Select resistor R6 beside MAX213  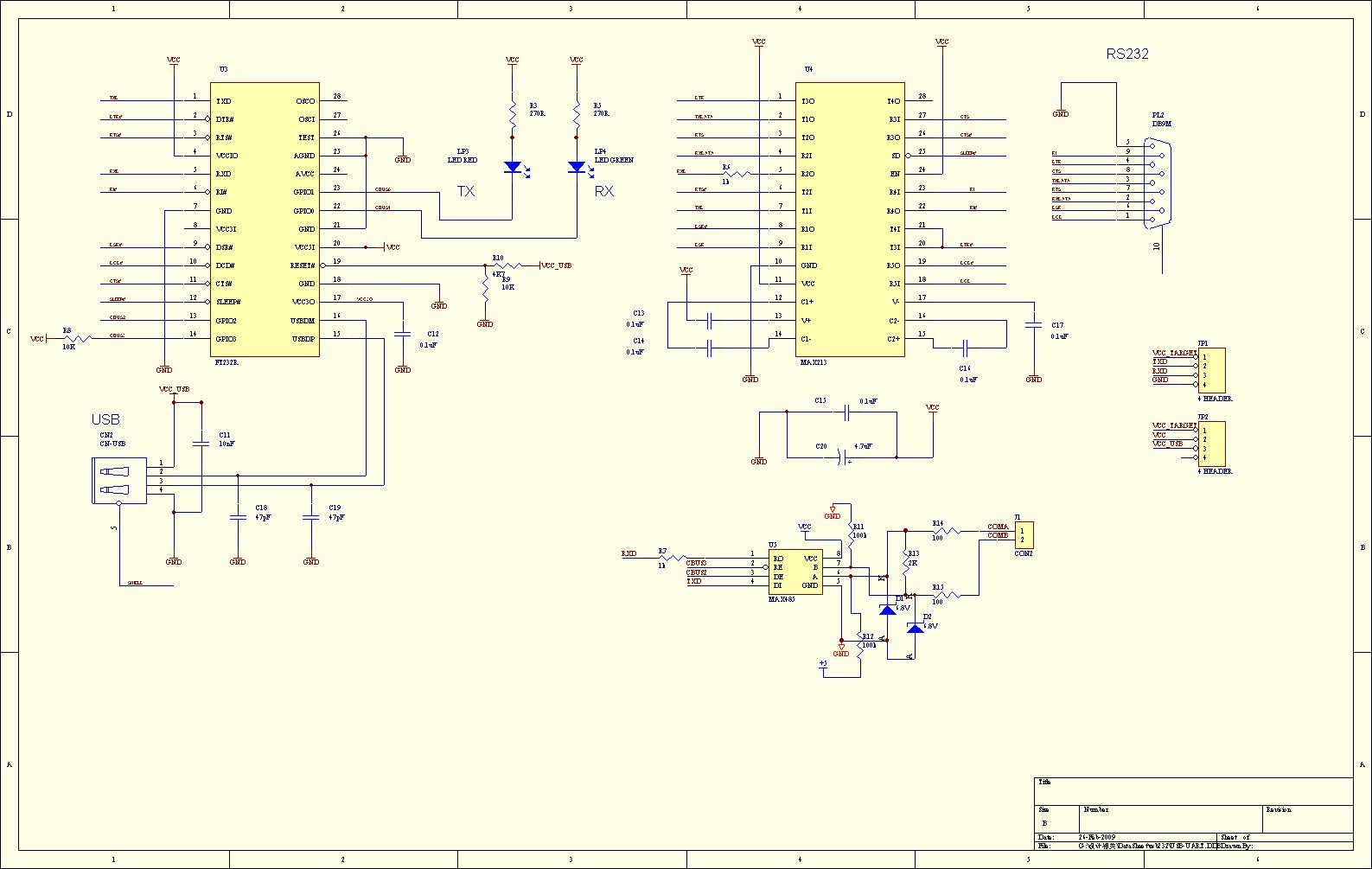(736, 174)
